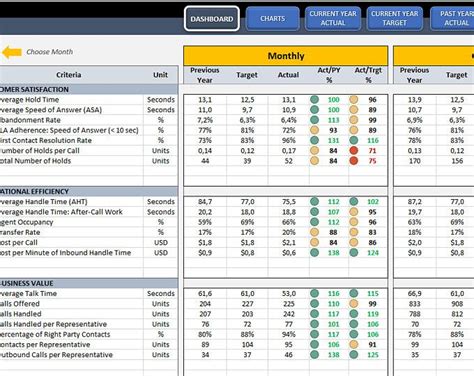Click Operational Efficiency section header
474x376 pixels.
89,191
